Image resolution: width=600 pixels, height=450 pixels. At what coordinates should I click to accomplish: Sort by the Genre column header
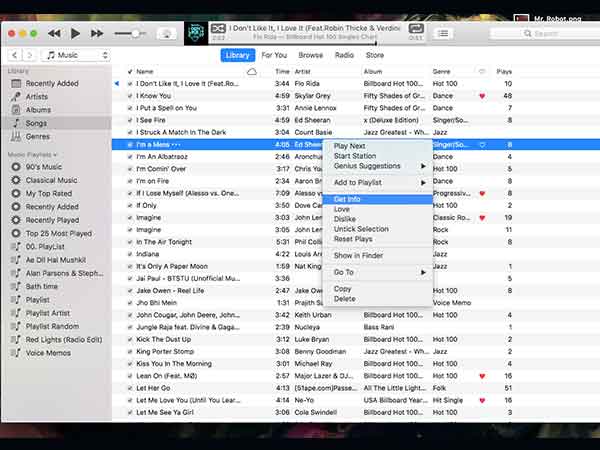tap(441, 72)
